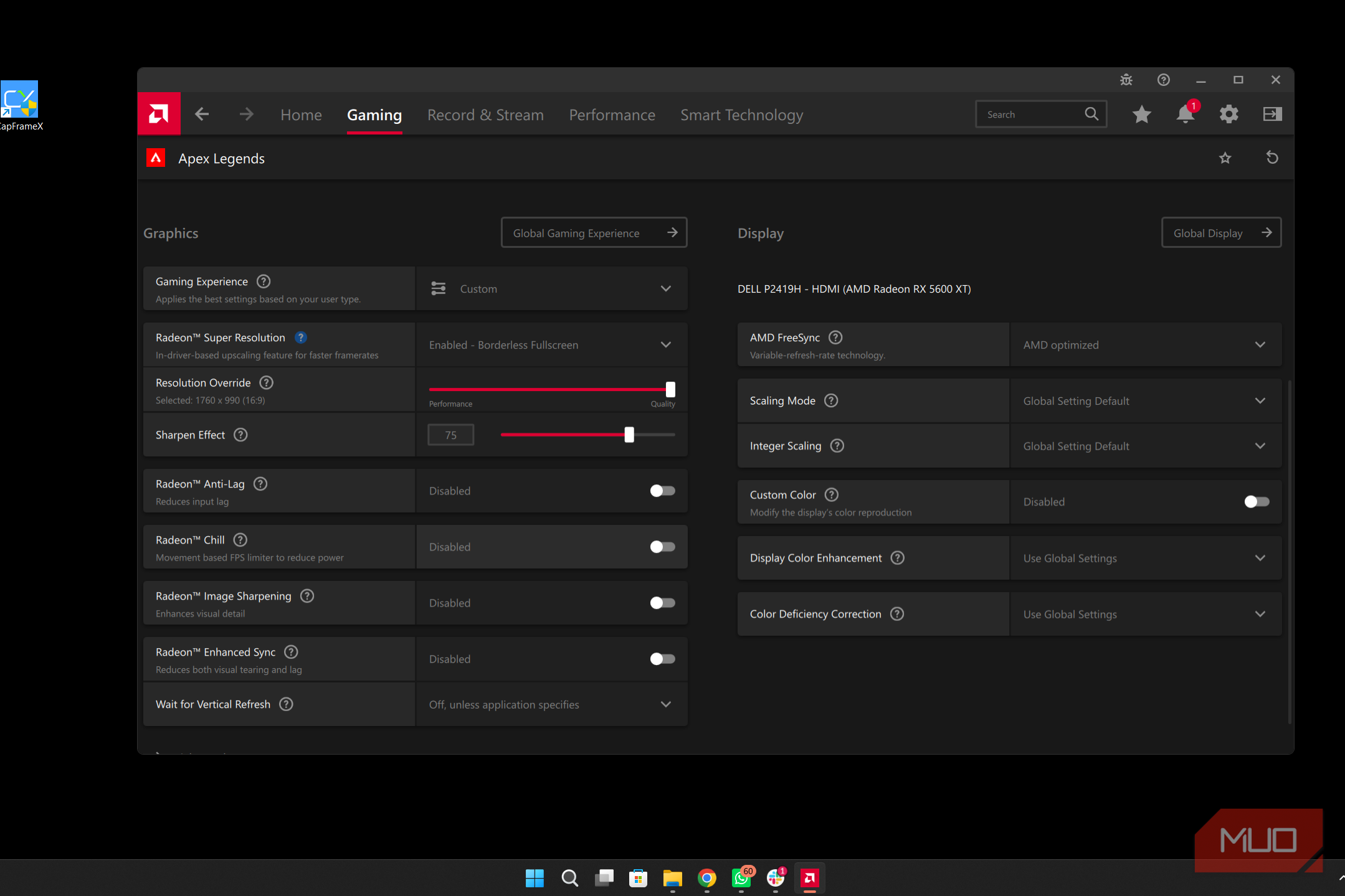
Task: Open Slack from the taskbar
Action: pyautogui.click(x=776, y=878)
